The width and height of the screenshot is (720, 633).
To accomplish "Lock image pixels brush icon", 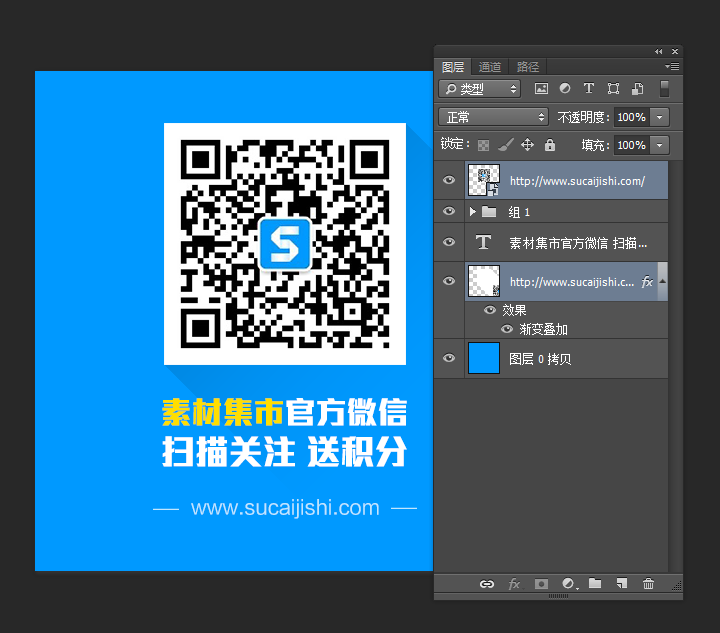I will (x=506, y=145).
